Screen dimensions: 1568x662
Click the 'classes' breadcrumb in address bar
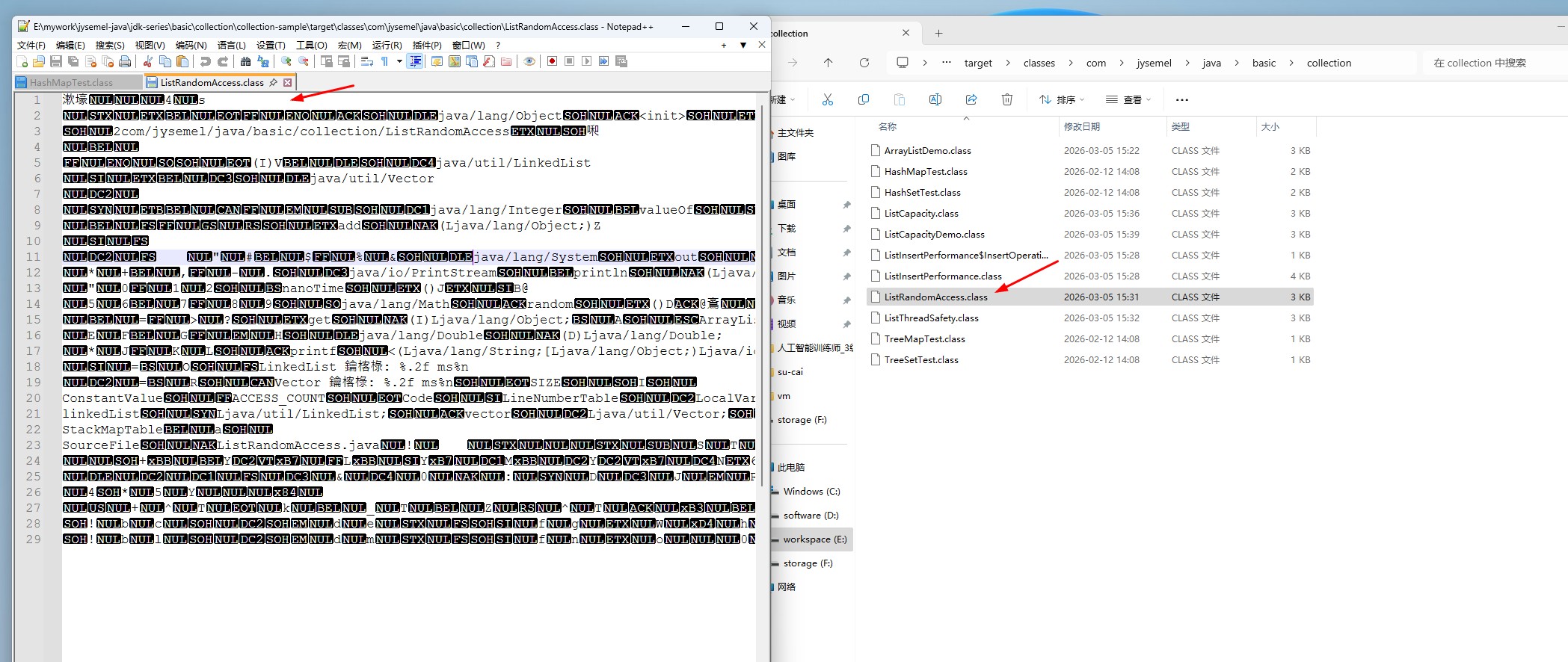click(x=1039, y=63)
